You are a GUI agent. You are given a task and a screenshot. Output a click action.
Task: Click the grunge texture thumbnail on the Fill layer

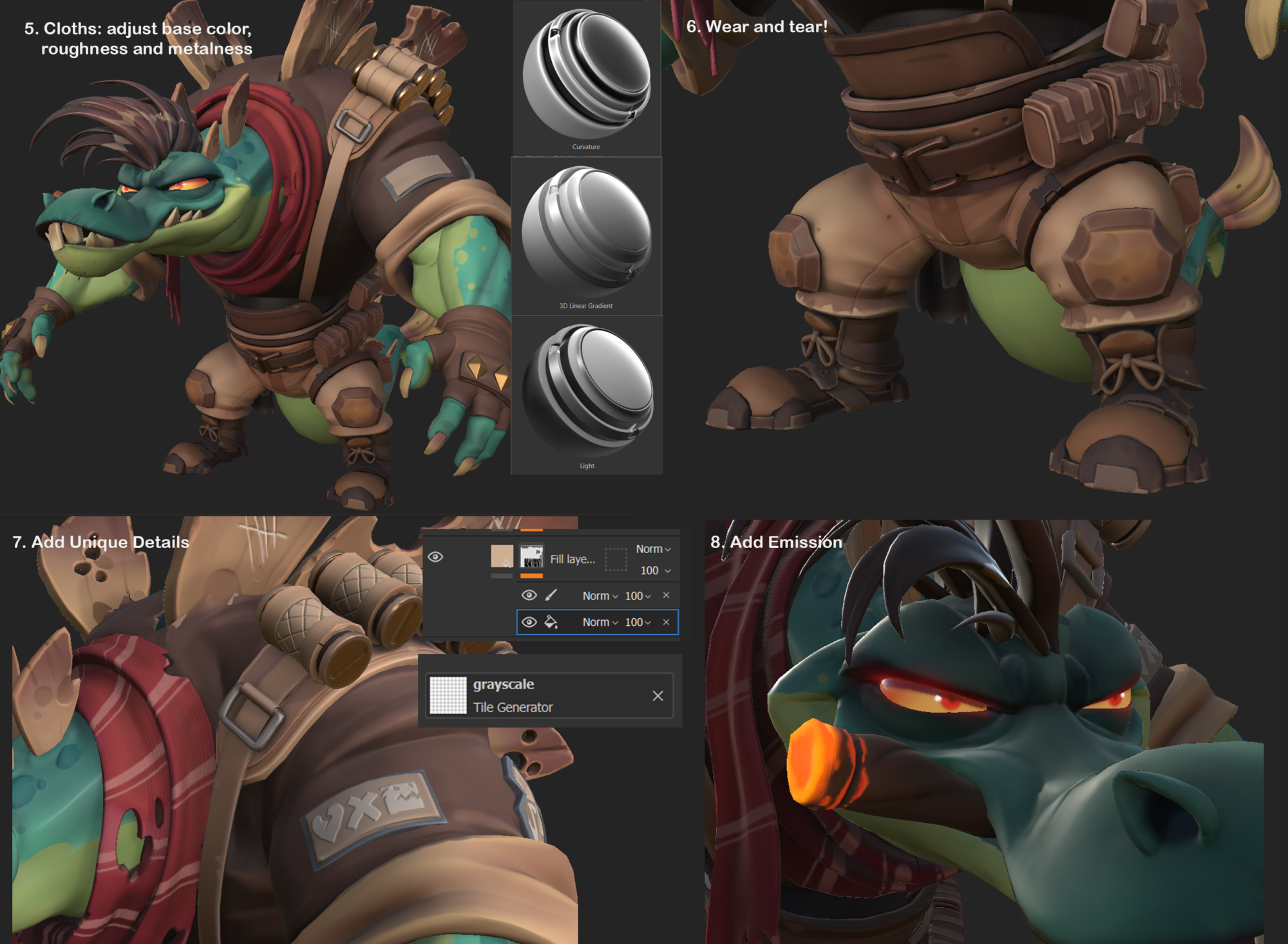tap(531, 557)
